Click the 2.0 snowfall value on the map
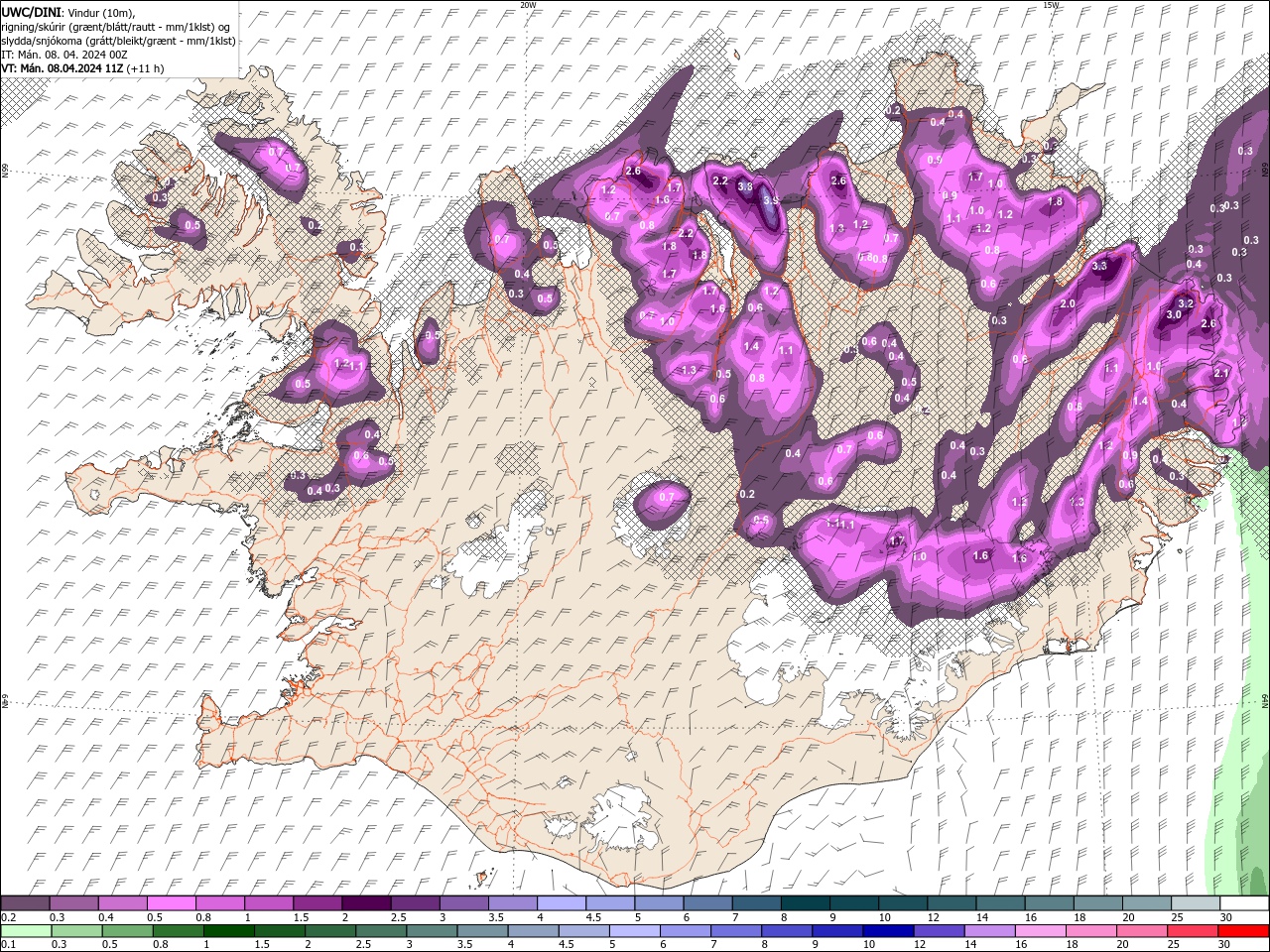Screen dimensions: 1270x952 pos(1068,304)
